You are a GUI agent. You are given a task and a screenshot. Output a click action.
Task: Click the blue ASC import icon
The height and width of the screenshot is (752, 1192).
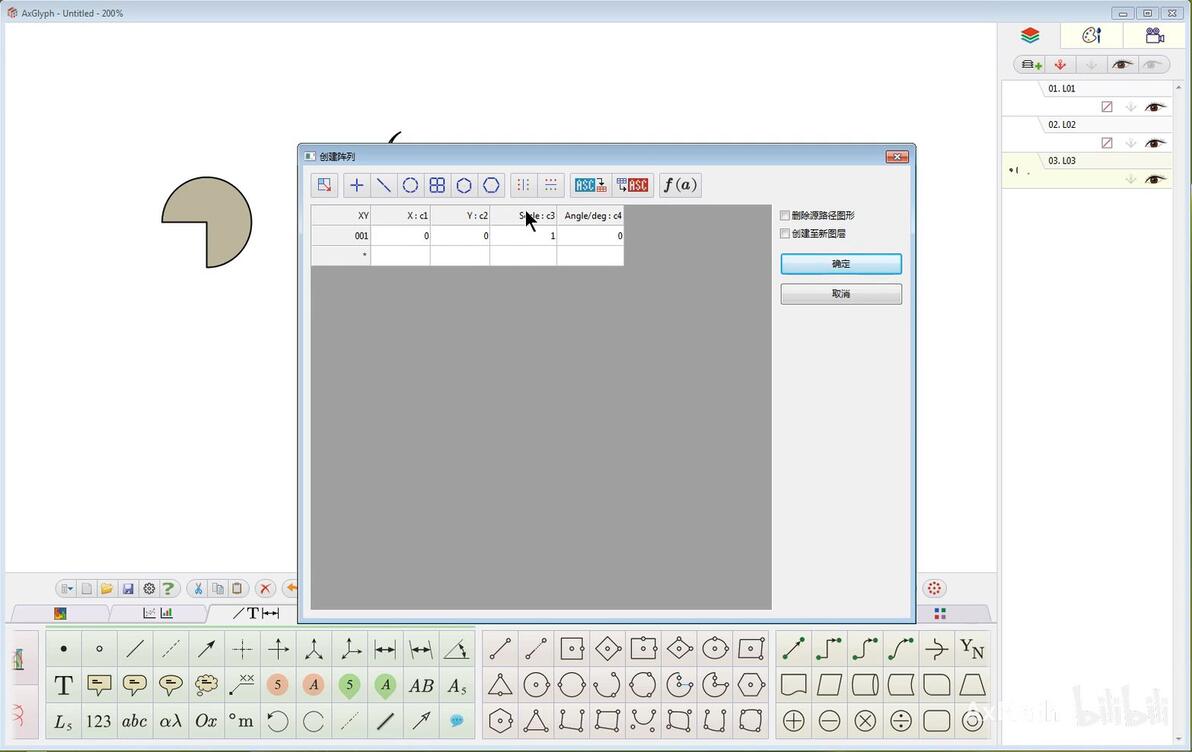pos(590,185)
